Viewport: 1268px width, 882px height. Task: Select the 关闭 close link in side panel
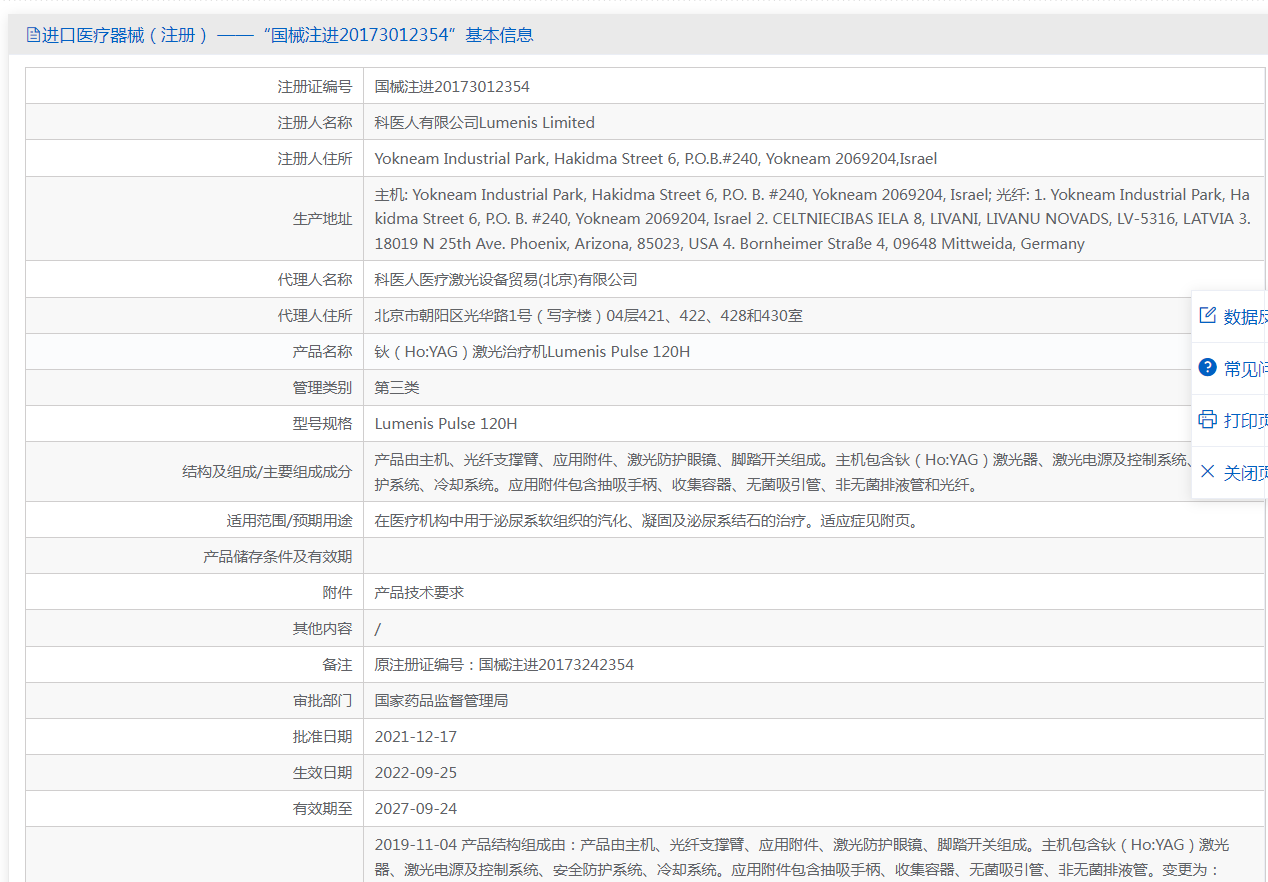1245,473
